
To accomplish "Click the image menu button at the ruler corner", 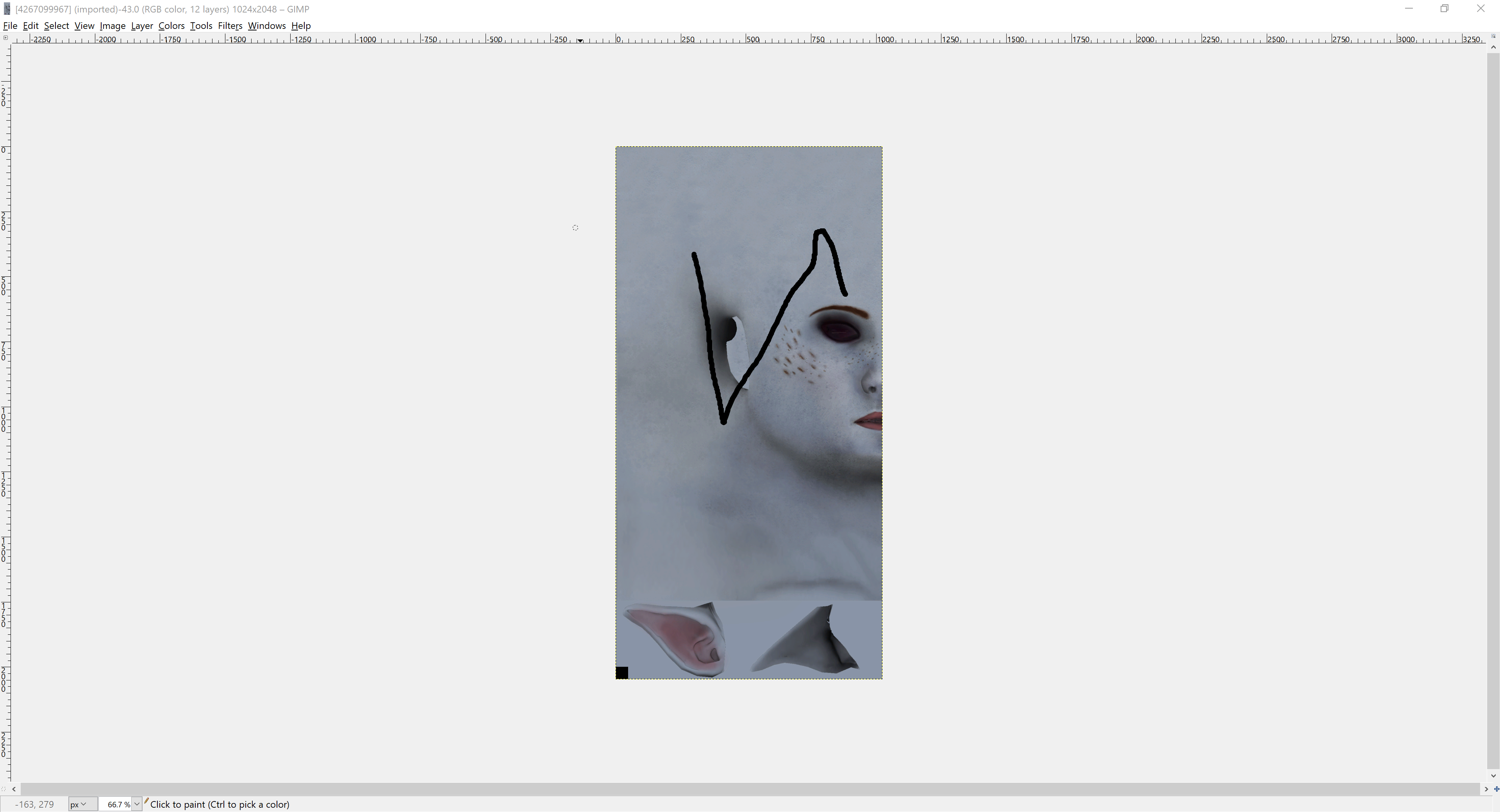I will pos(5,38).
